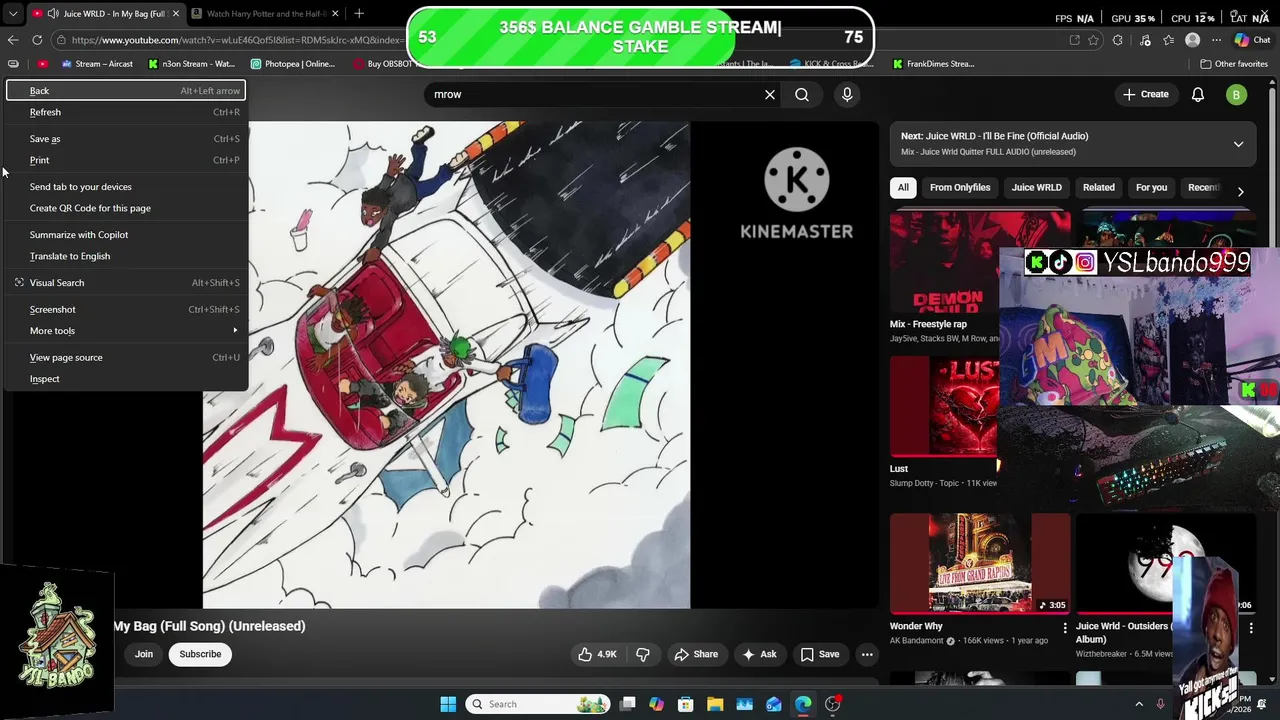Select the All filter chip

[903, 187]
